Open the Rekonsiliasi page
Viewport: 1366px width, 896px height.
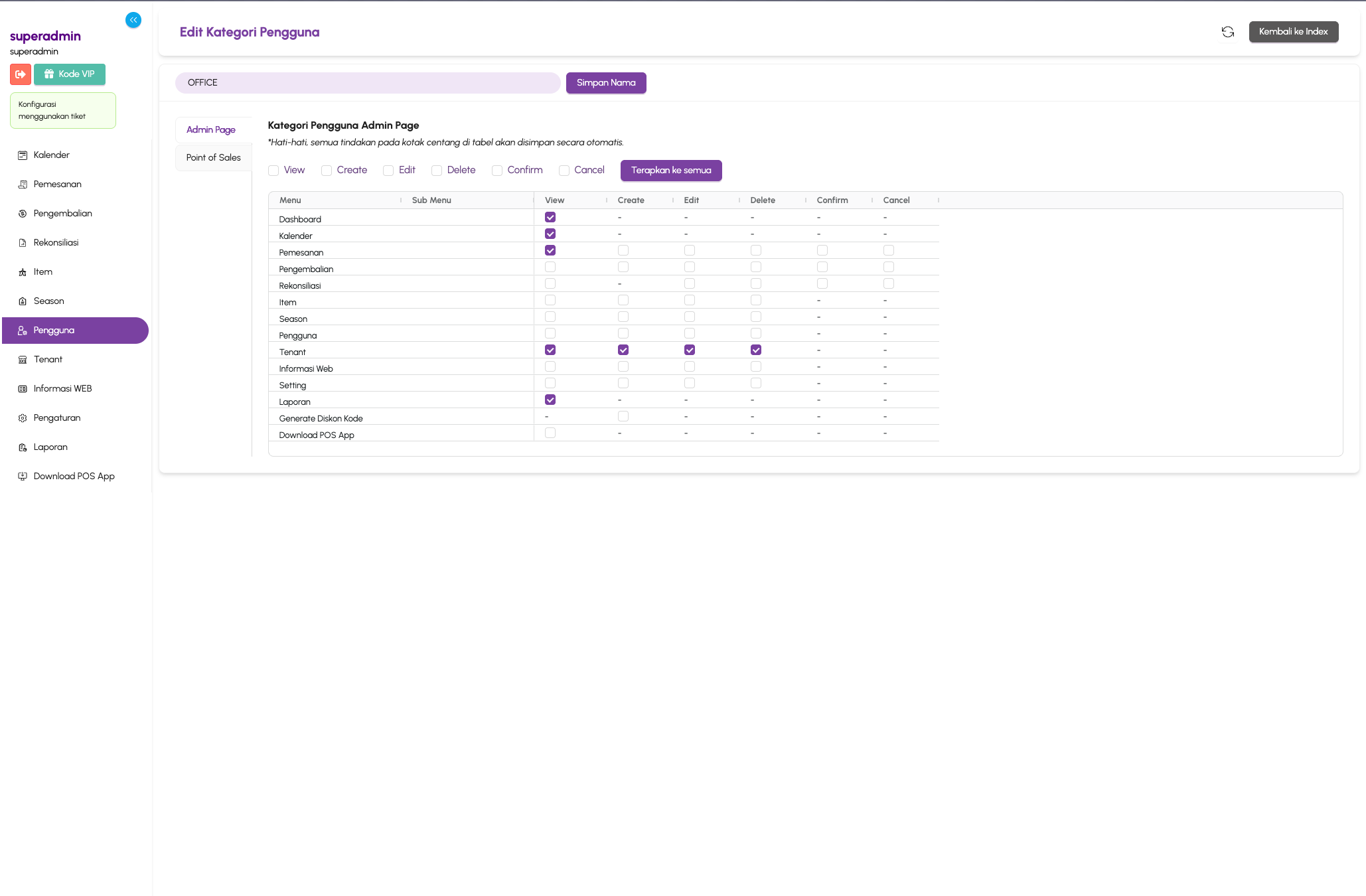56,242
